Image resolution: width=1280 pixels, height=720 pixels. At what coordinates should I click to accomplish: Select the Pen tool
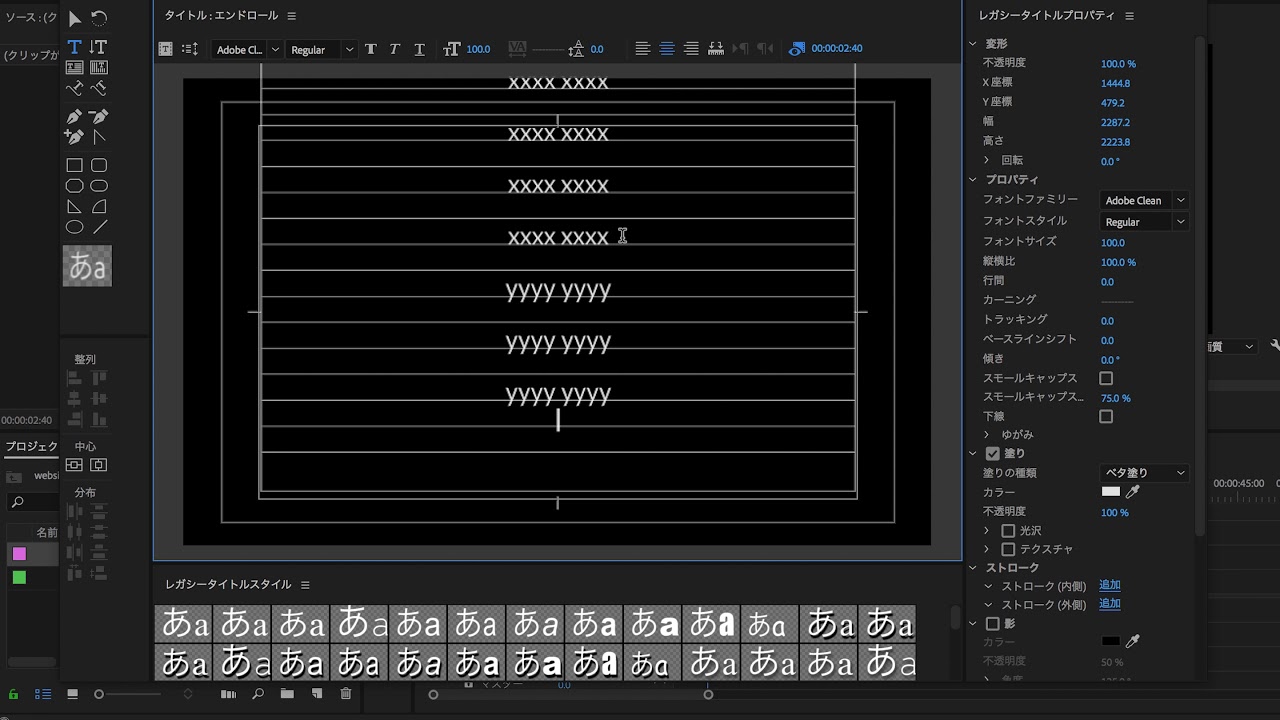[x=74, y=117]
